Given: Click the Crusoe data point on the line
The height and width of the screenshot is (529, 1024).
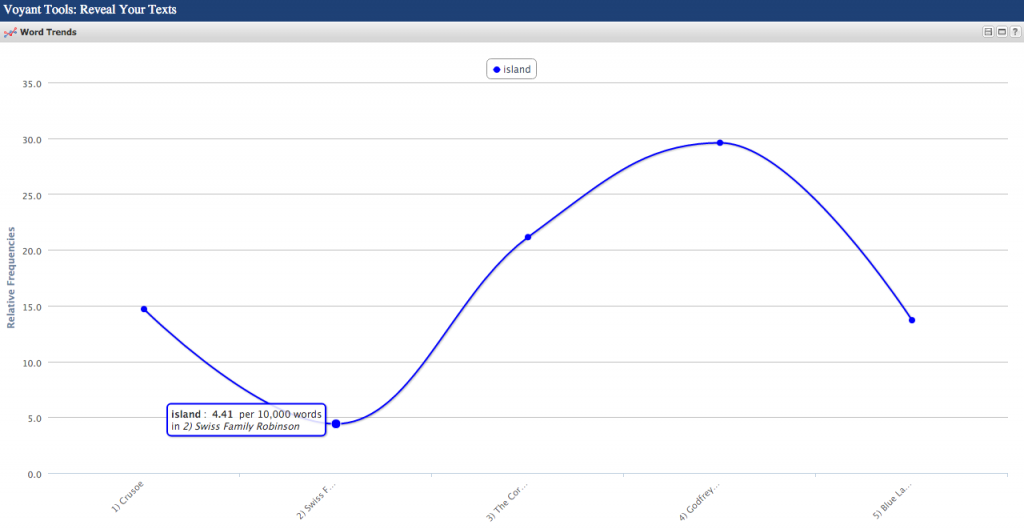Looking at the screenshot, I should pos(144,309).
